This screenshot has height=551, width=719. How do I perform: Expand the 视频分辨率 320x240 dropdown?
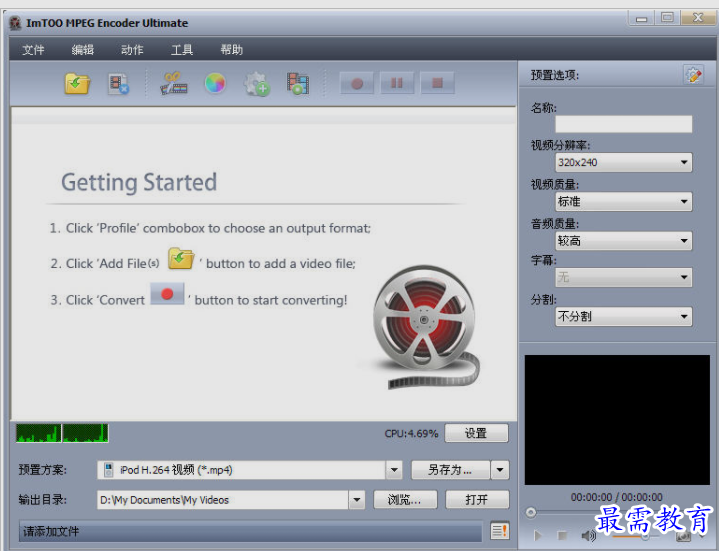coord(684,162)
